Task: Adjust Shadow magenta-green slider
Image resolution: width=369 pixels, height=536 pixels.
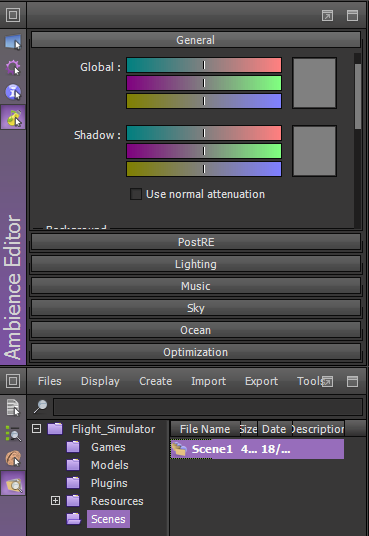Action: point(204,151)
